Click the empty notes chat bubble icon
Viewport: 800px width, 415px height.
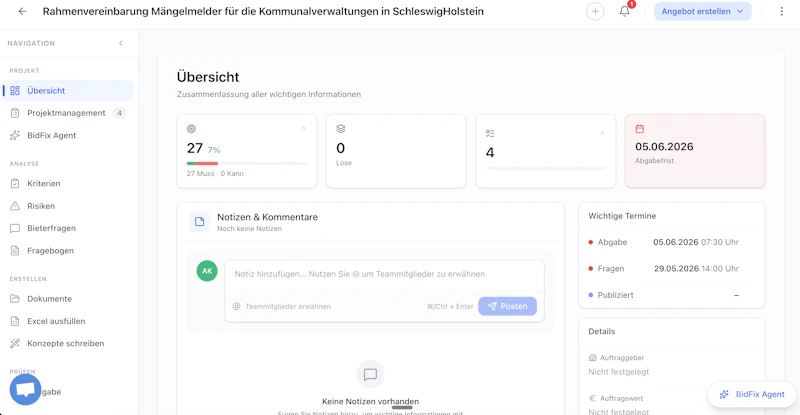(370, 375)
